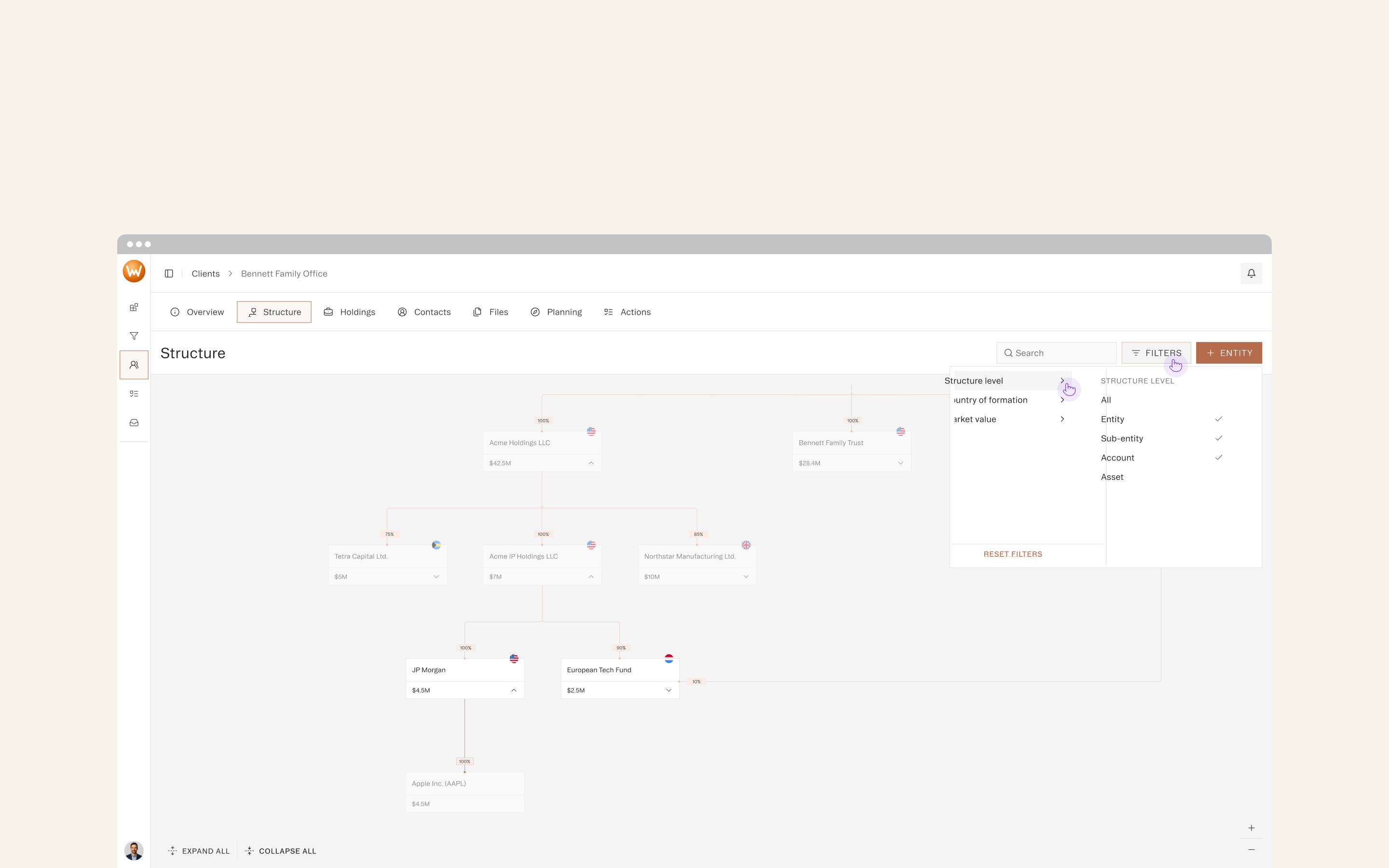Click the Acme IP Holdings LLC name

523,556
